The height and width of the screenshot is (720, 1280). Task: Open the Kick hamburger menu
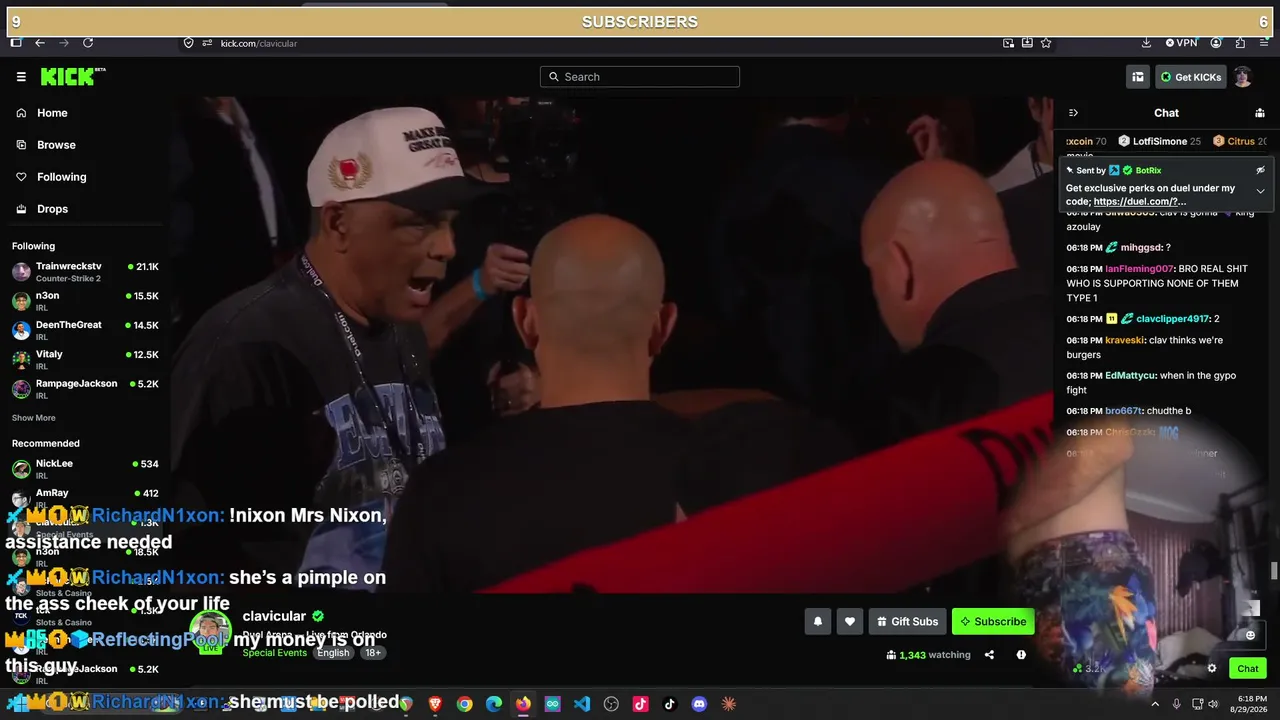[21, 77]
